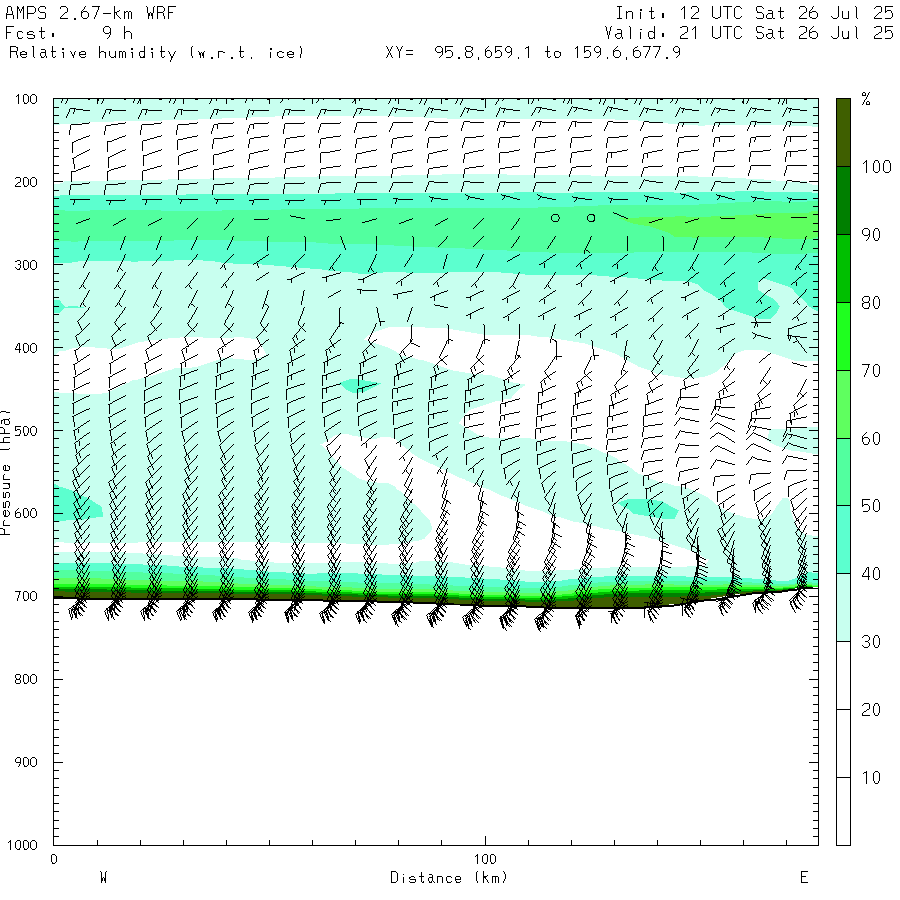This screenshot has width=900, height=900.
Task: Click the 'Distance (km)' horizontal axis title
Action: coord(448,878)
